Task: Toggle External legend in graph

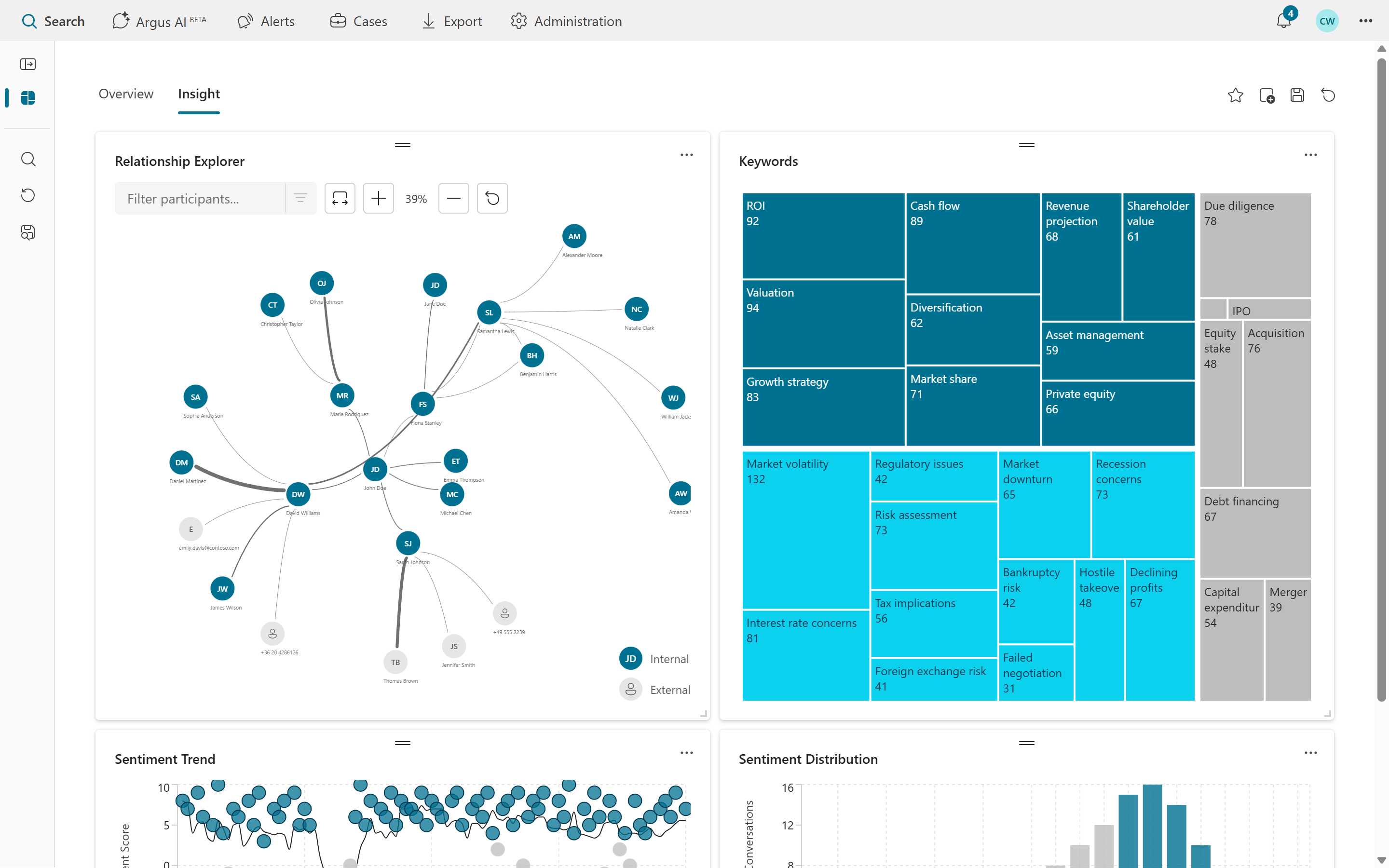Action: pos(654,690)
